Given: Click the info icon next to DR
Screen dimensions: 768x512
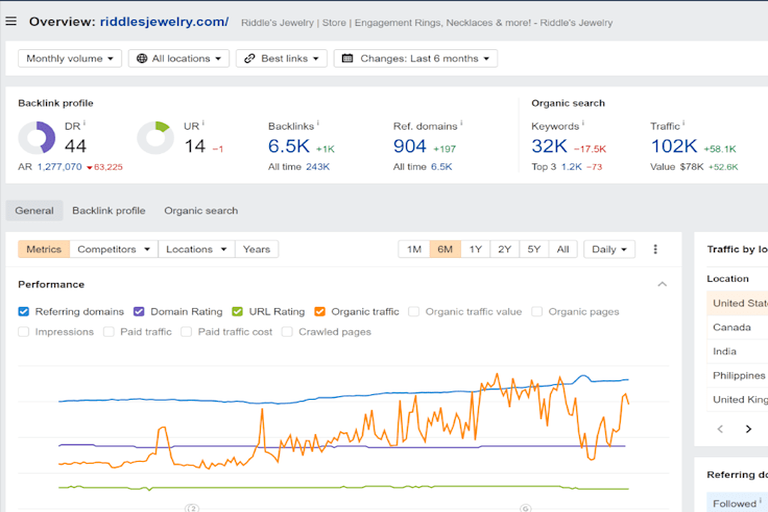Looking at the screenshot, I should (x=84, y=123).
